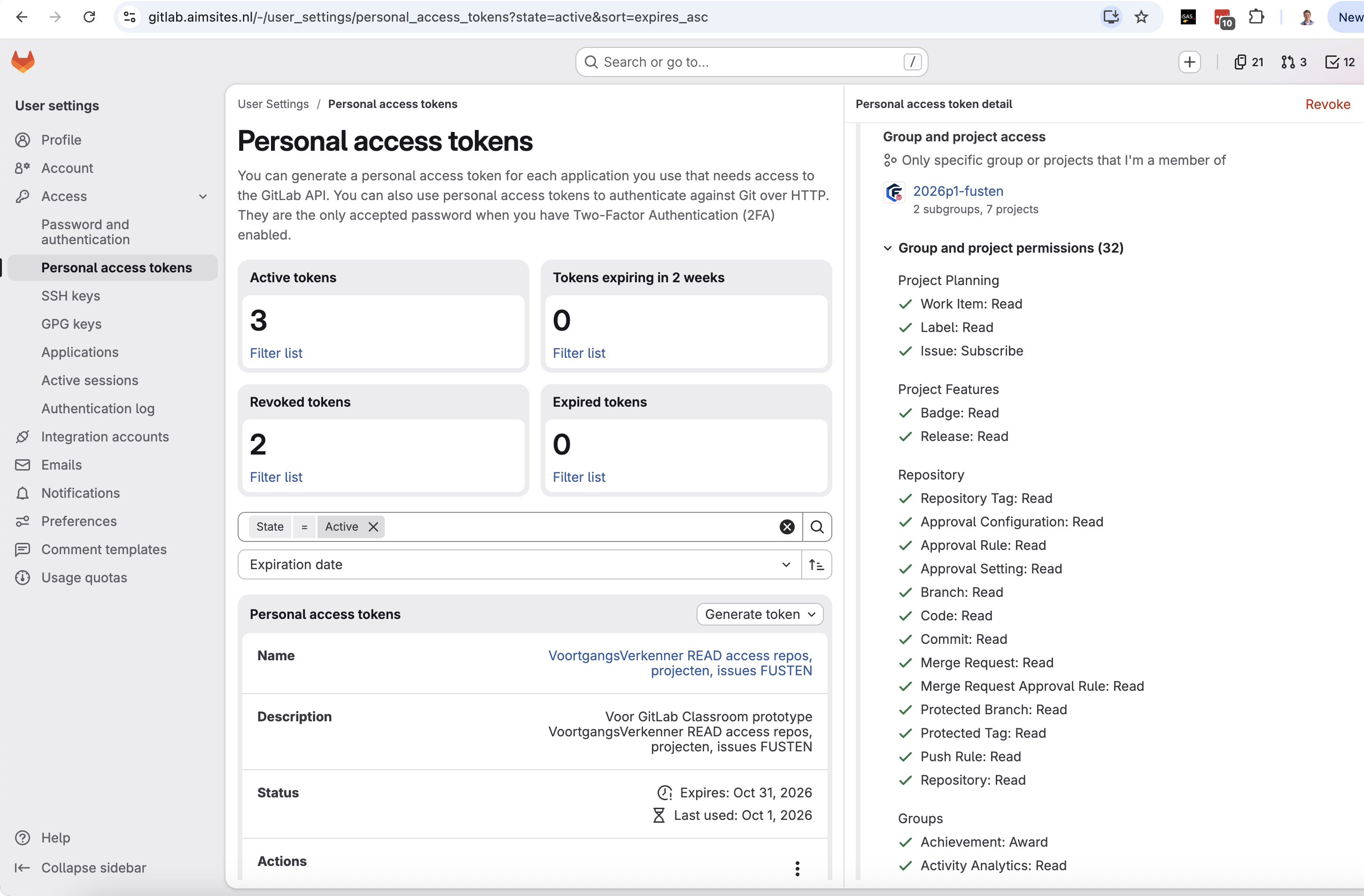Click Filter list under Tokens expiring in 2 weeks
The width and height of the screenshot is (1364, 896).
click(x=579, y=353)
